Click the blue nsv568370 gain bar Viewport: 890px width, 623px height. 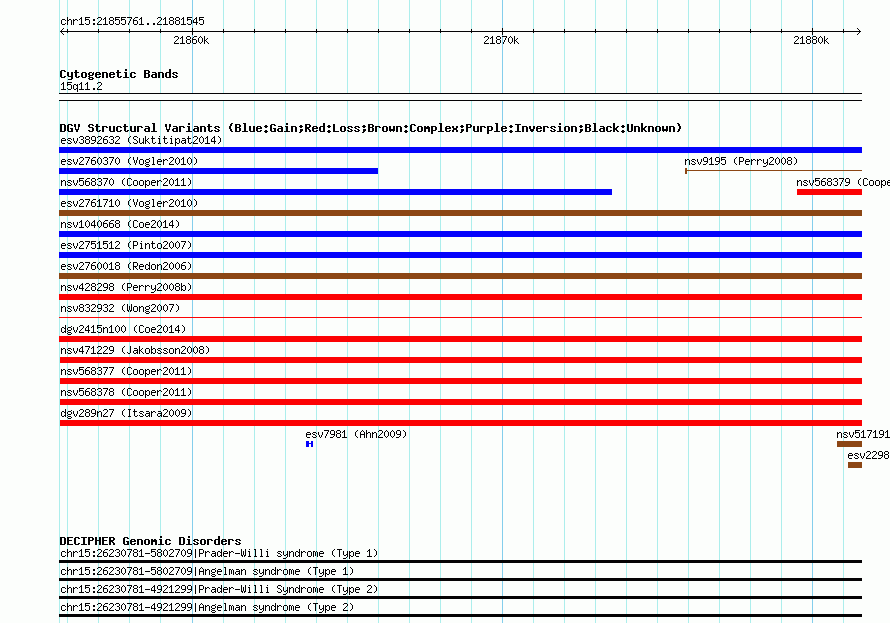pyautogui.click(x=335, y=192)
